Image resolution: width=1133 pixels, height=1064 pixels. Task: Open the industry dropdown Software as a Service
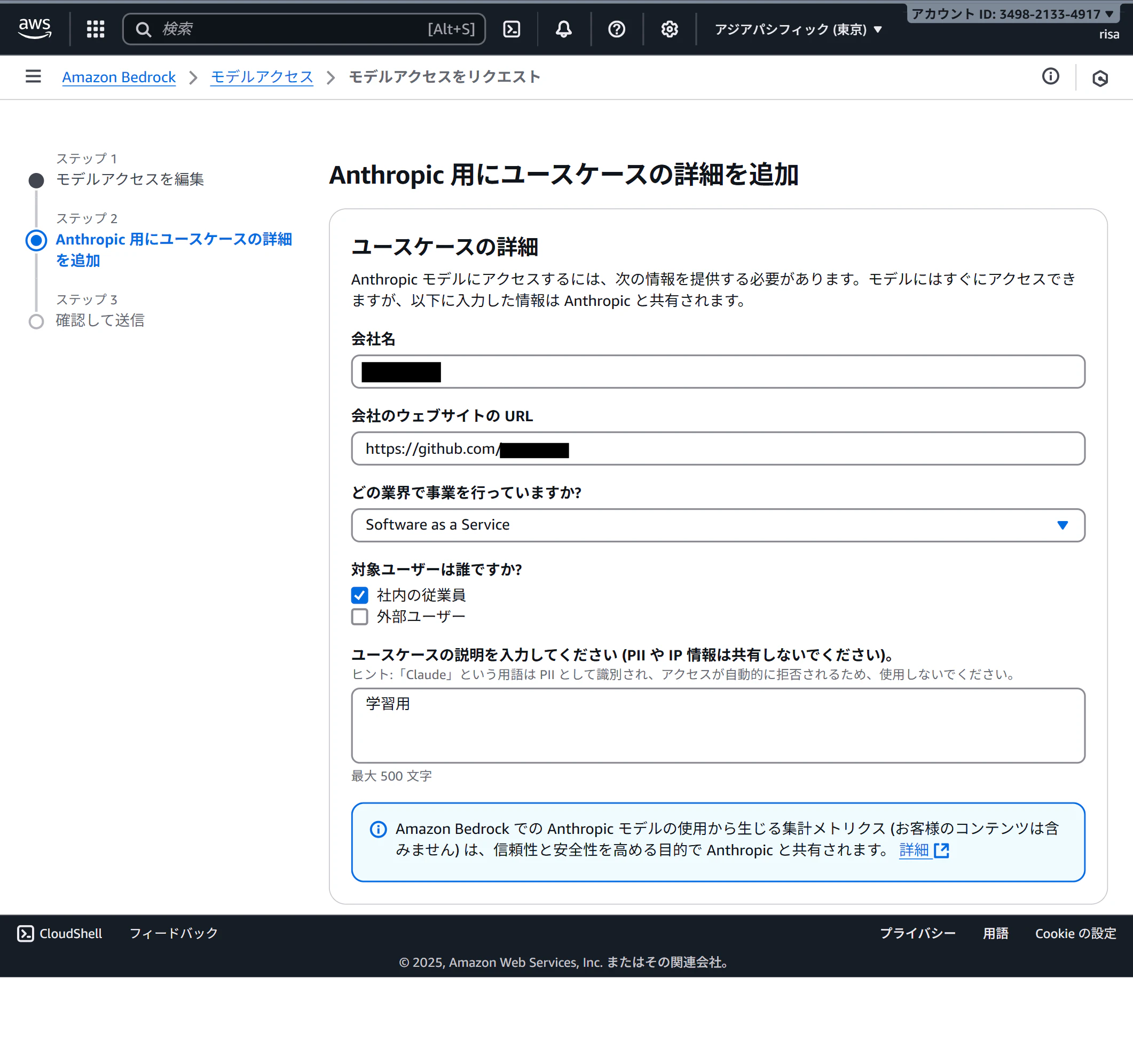click(x=718, y=525)
